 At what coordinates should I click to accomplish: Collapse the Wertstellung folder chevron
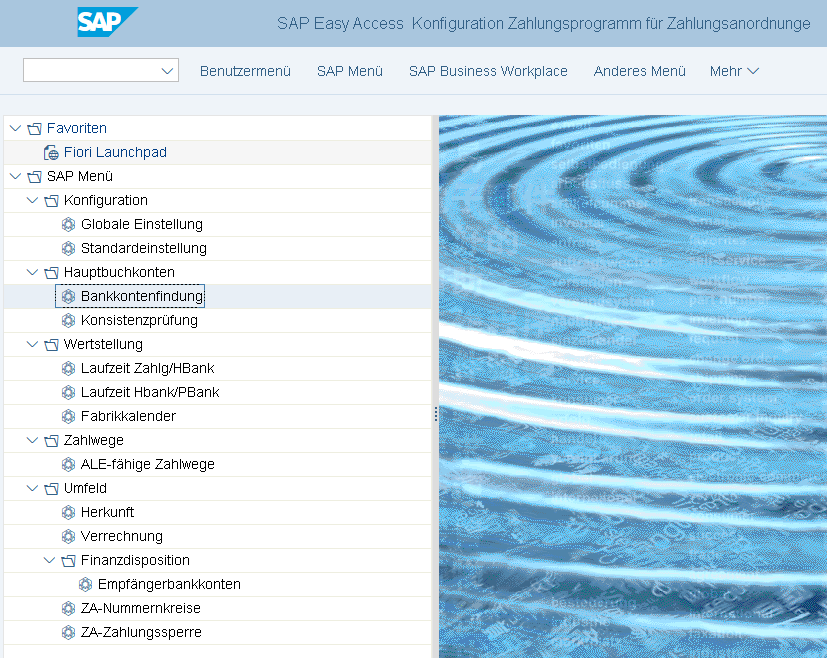(32, 344)
